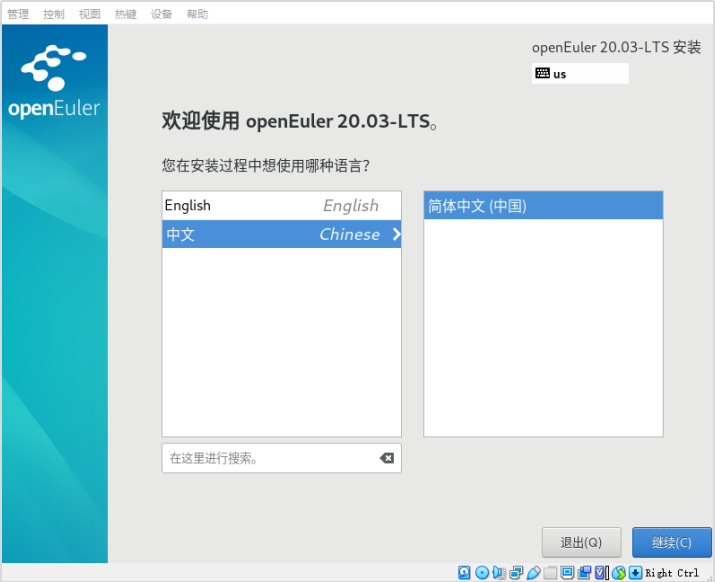Choose 简体中文 (中国) locale

tap(543, 206)
